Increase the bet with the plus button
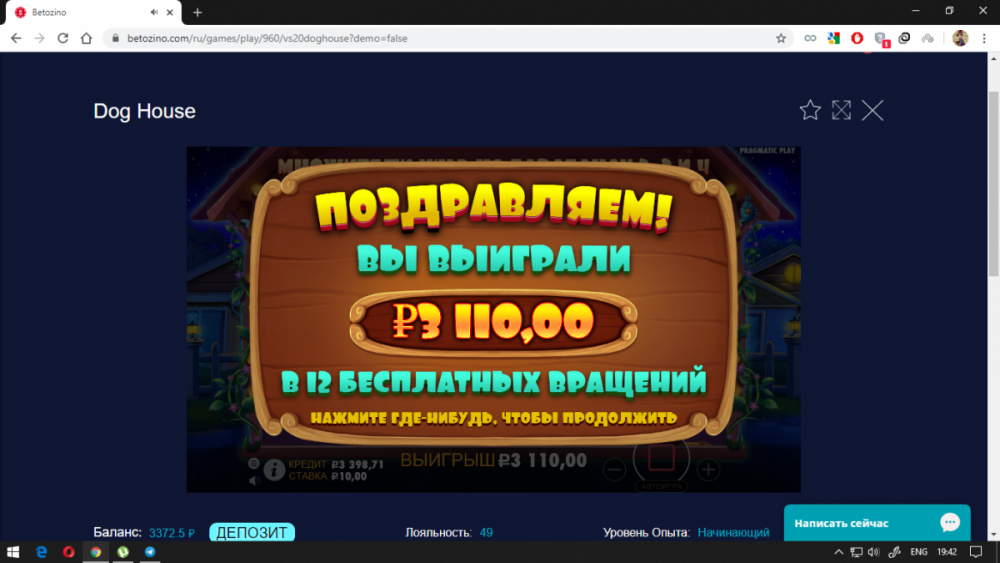The image size is (1000, 563). tap(708, 470)
